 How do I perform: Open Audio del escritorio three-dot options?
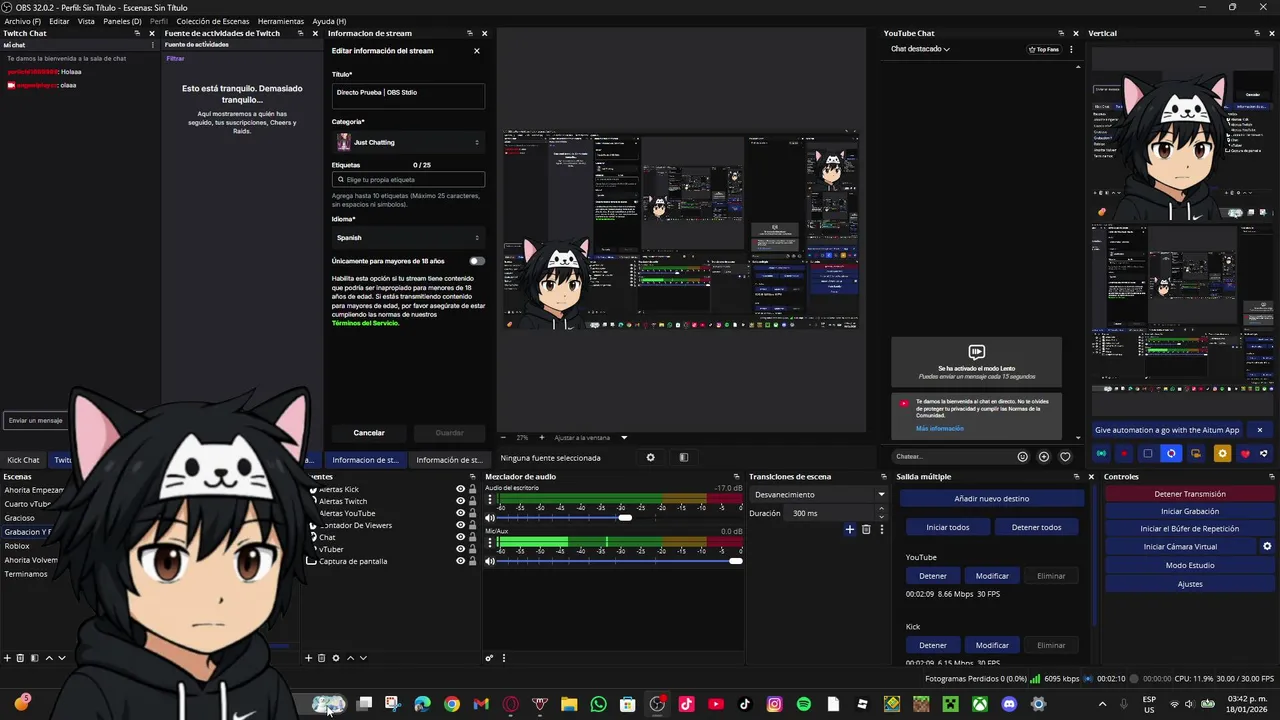pyautogui.click(x=490, y=499)
